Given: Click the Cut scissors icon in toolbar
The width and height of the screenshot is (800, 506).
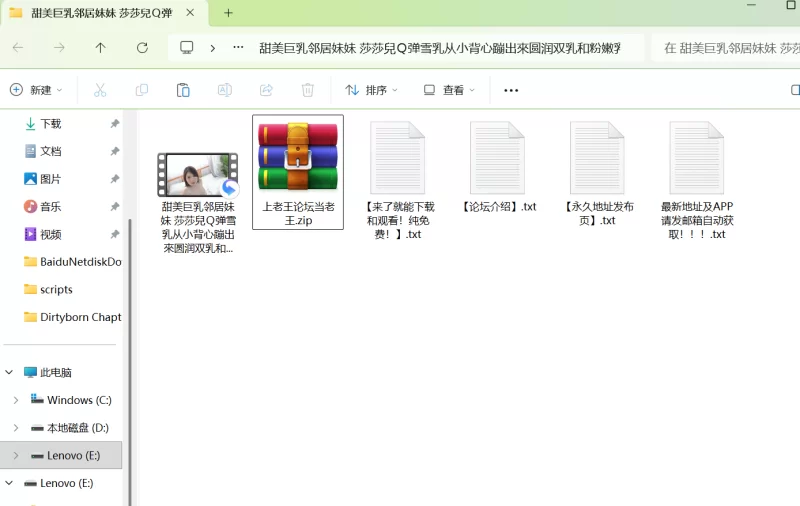Looking at the screenshot, I should [x=100, y=90].
